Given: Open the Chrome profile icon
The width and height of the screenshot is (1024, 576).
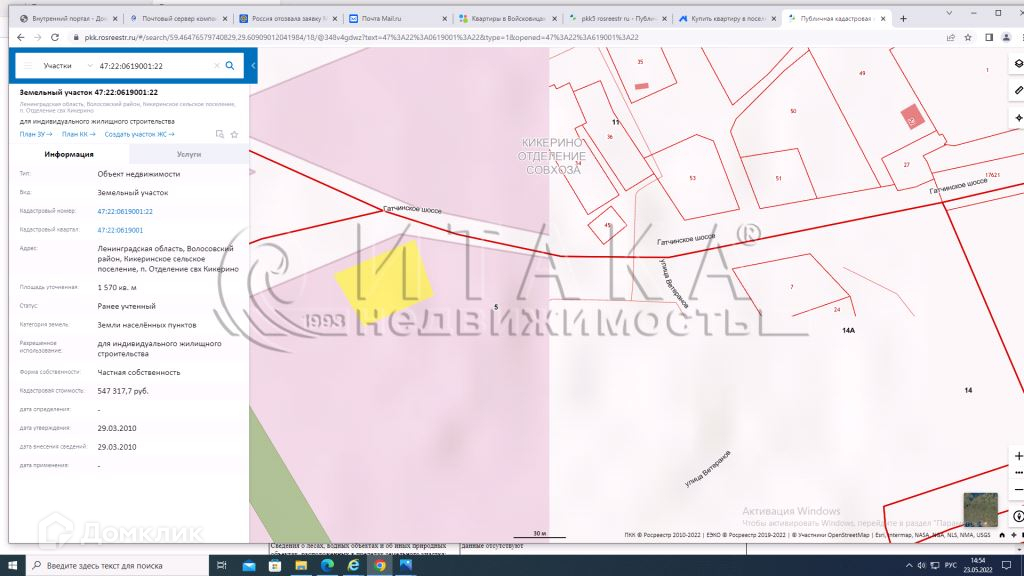Looking at the screenshot, I should pyautogui.click(x=1006, y=37).
